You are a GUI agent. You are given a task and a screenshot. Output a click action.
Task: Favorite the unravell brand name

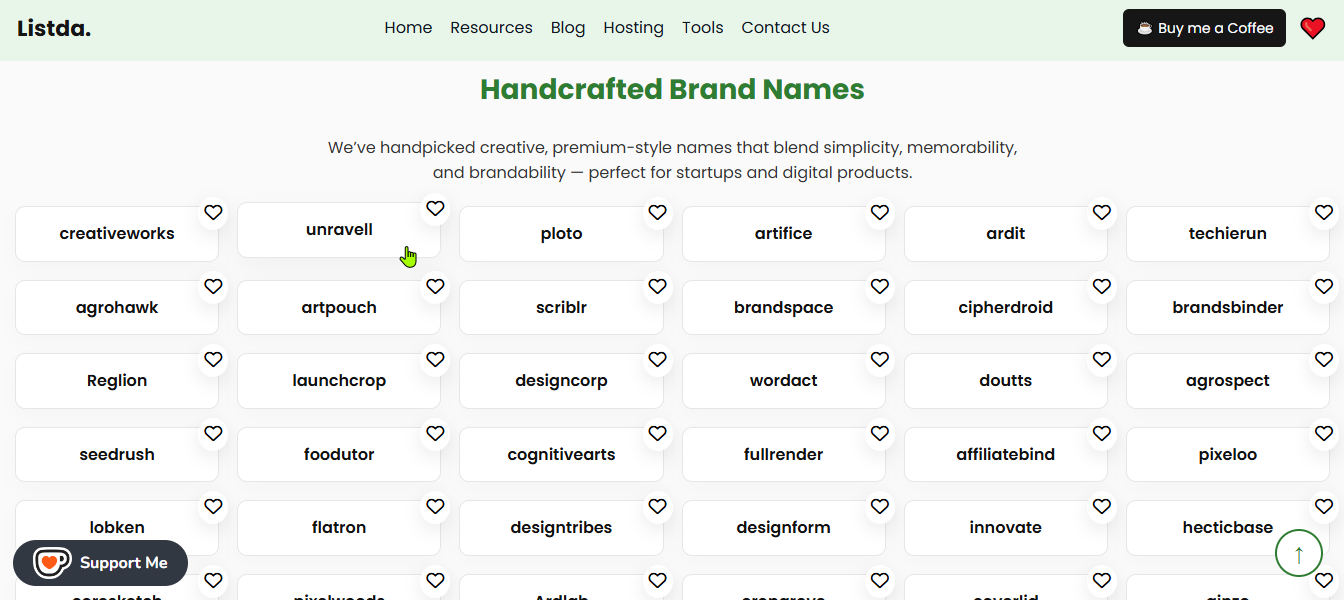tap(435, 208)
